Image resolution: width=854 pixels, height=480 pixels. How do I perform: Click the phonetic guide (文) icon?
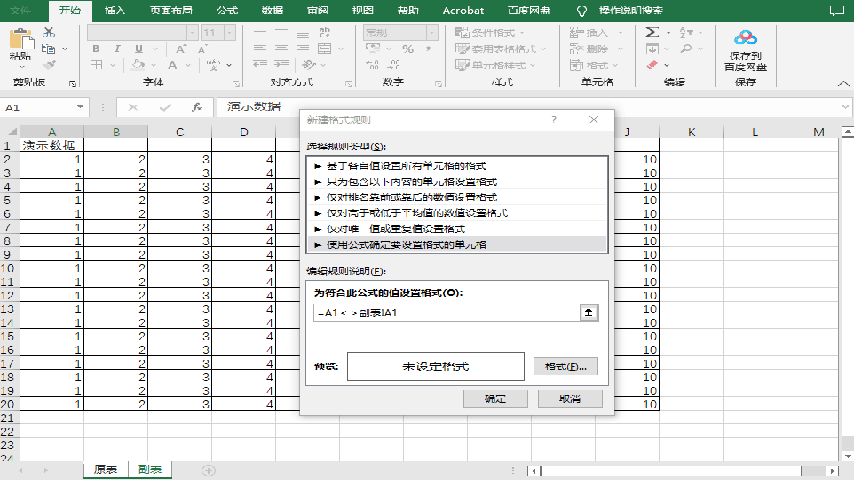click(213, 65)
